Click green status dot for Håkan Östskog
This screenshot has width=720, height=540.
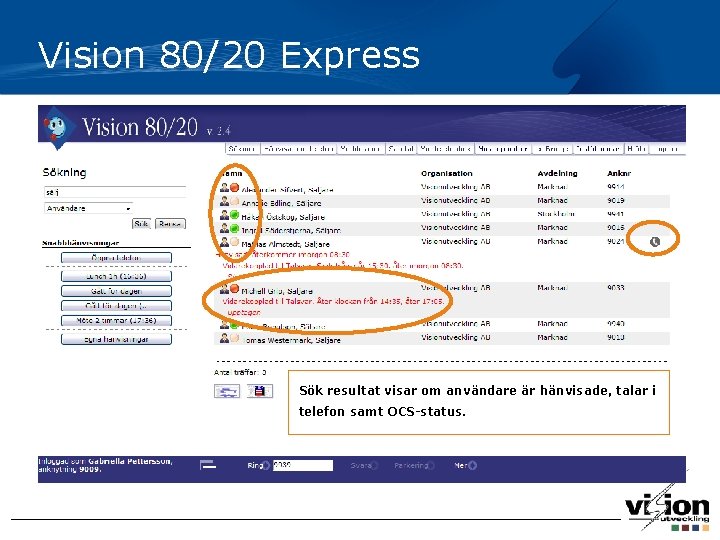[234, 214]
